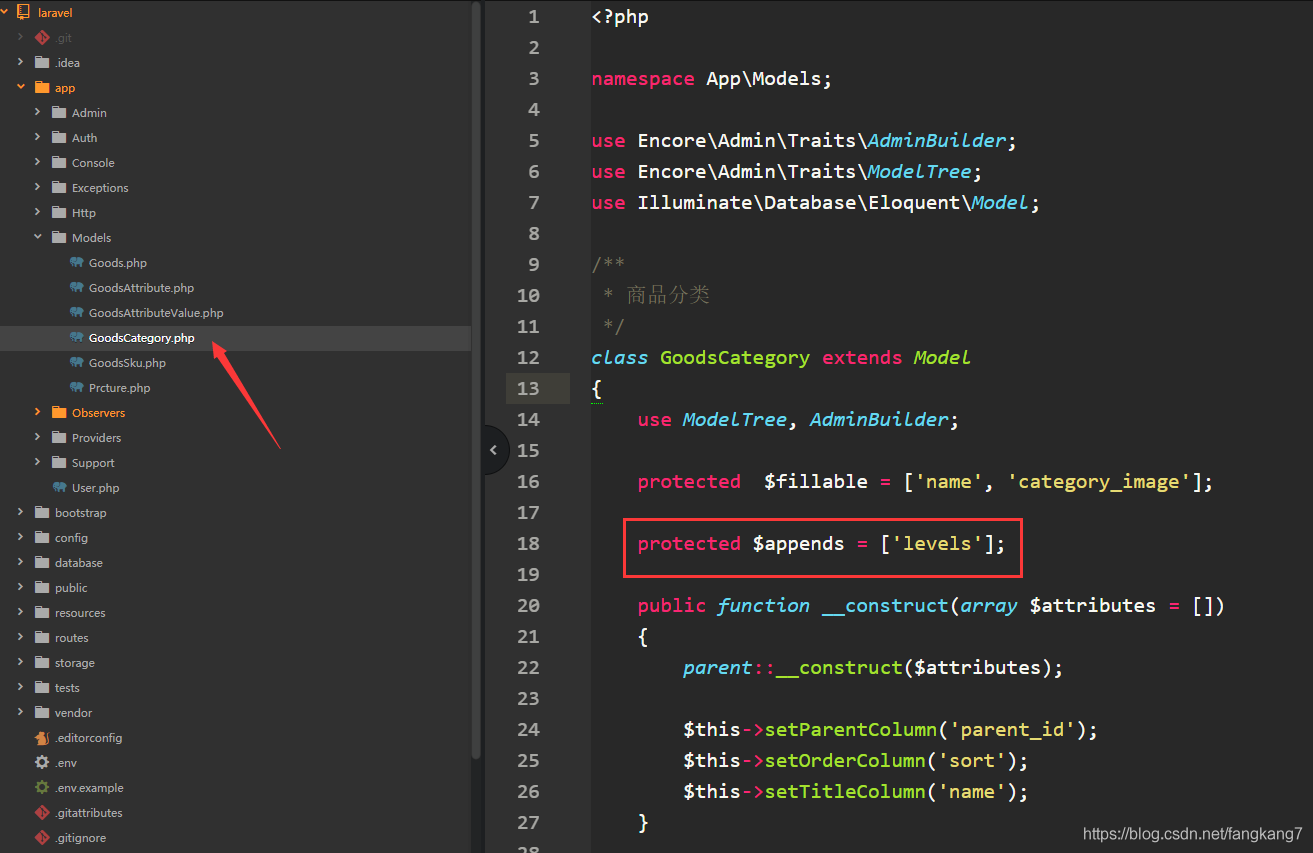
Task: Click the GoodsAttributeValue.php file icon
Action: (77, 313)
